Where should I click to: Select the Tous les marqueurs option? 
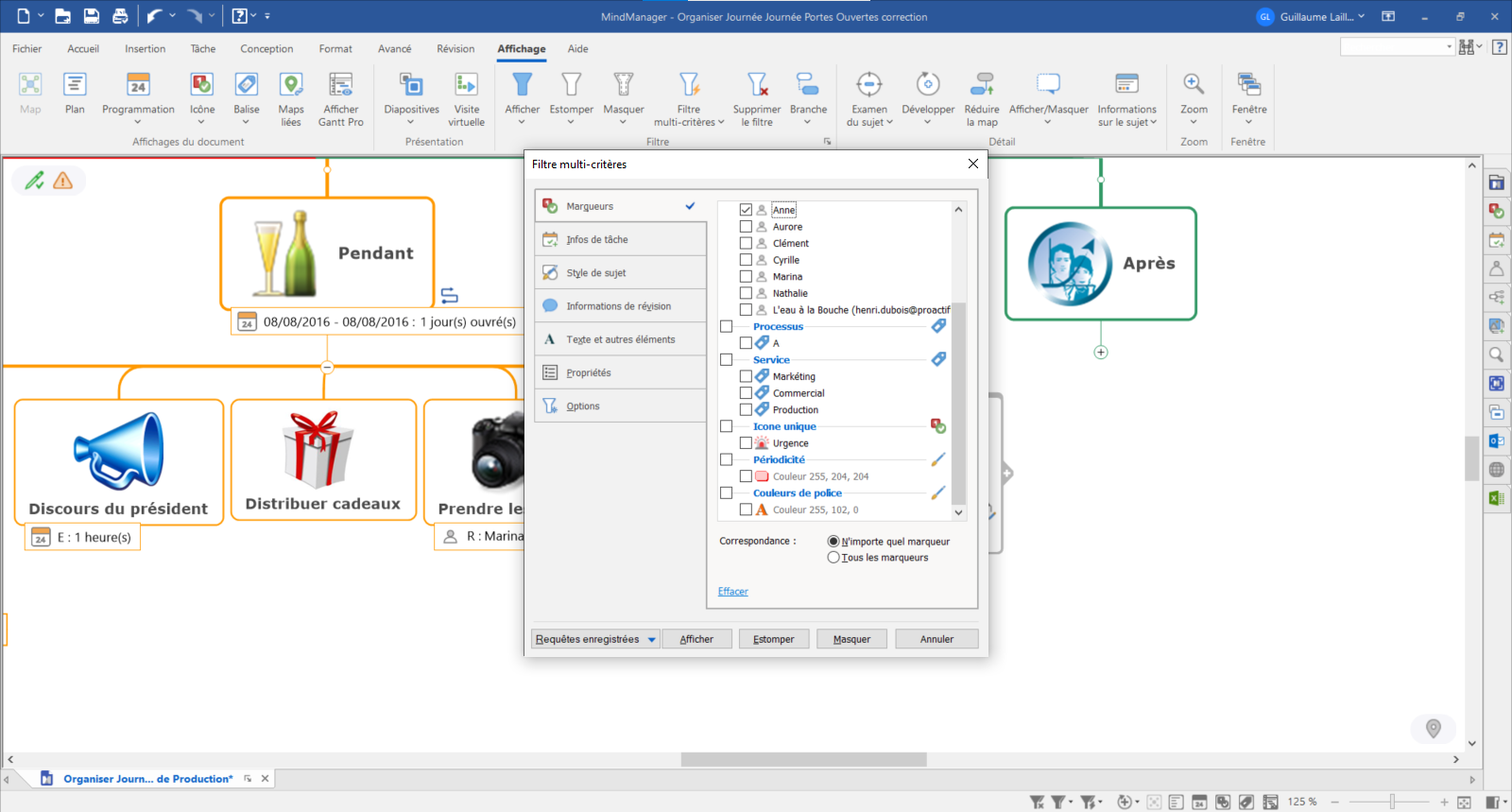click(833, 558)
